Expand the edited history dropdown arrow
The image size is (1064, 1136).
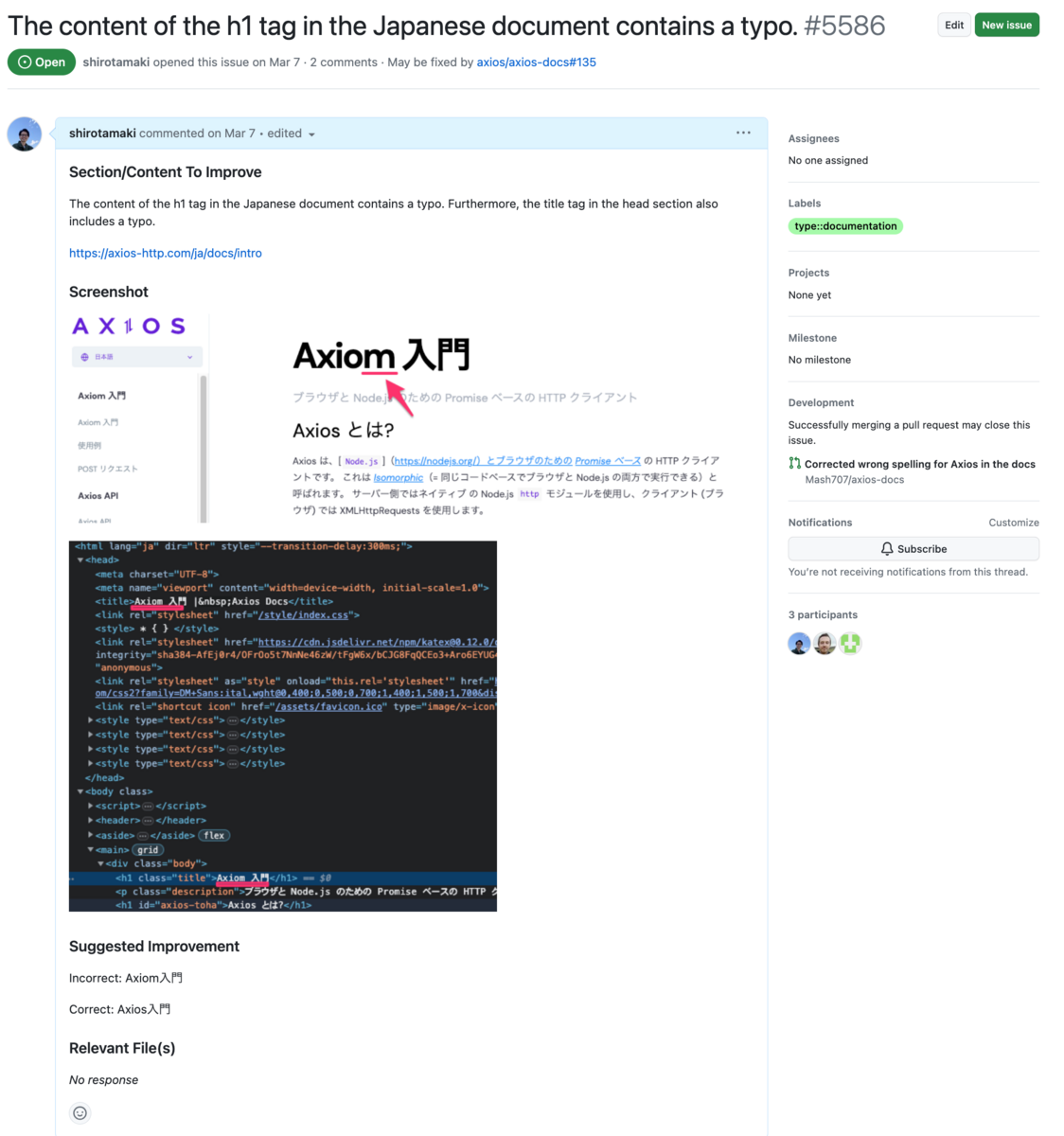pyautogui.click(x=311, y=134)
